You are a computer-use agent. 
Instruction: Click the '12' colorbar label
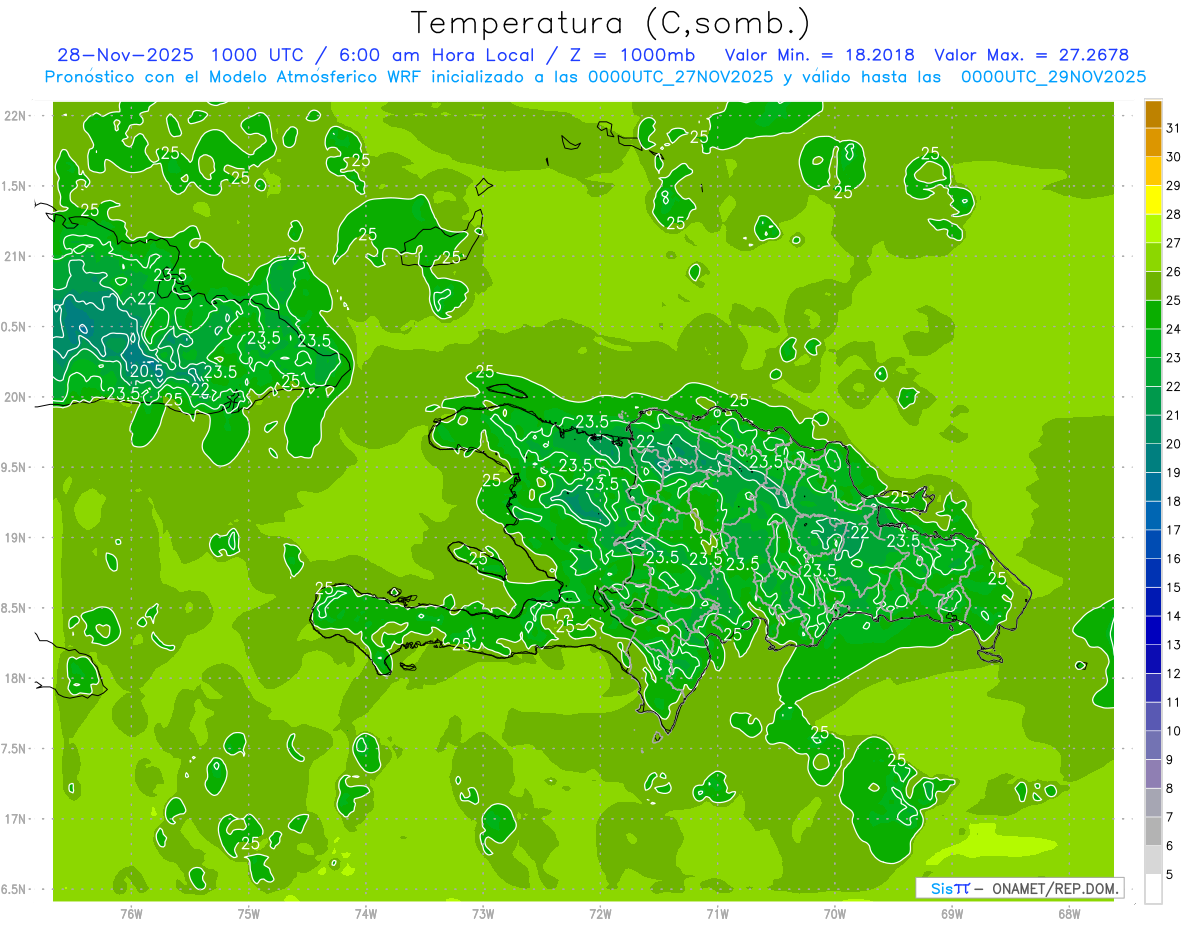click(1174, 674)
